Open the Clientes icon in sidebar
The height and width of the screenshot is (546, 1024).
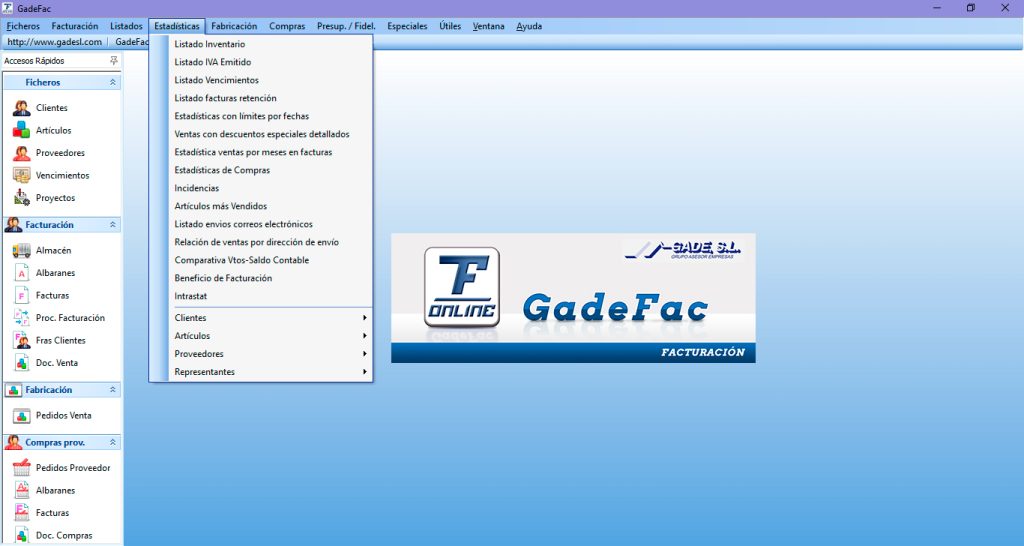click(22, 108)
